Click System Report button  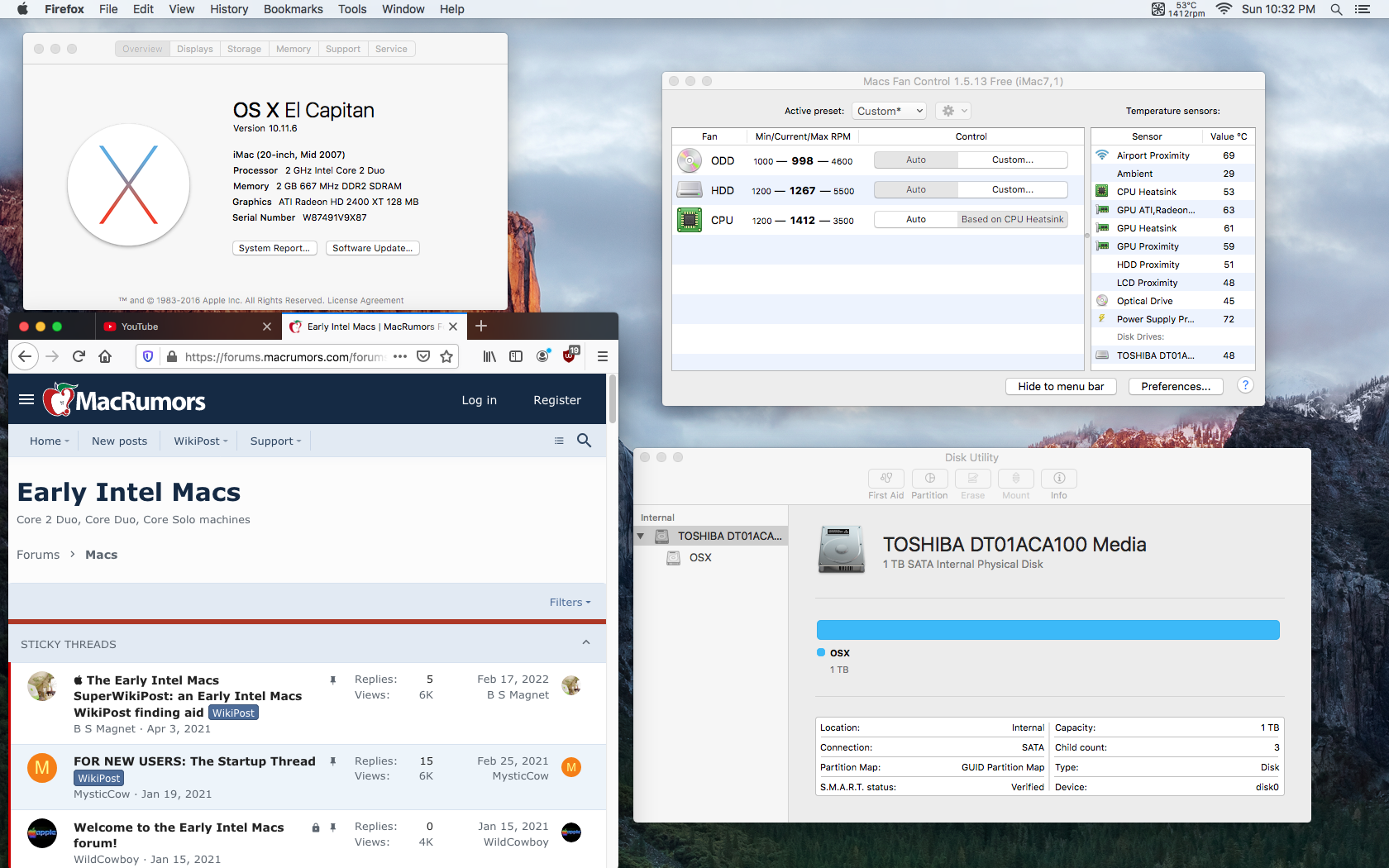[274, 248]
